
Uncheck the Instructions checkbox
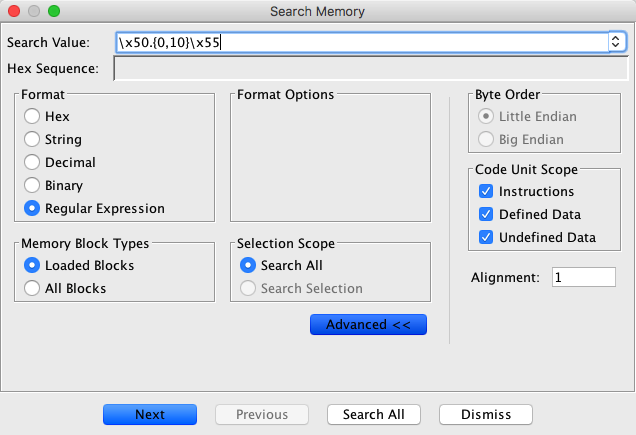pos(486,191)
